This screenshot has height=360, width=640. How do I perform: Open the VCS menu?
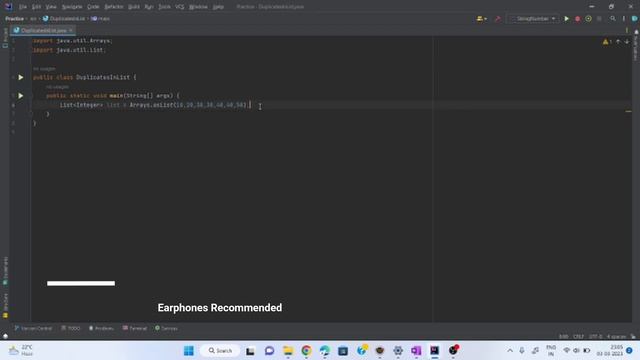180,7
